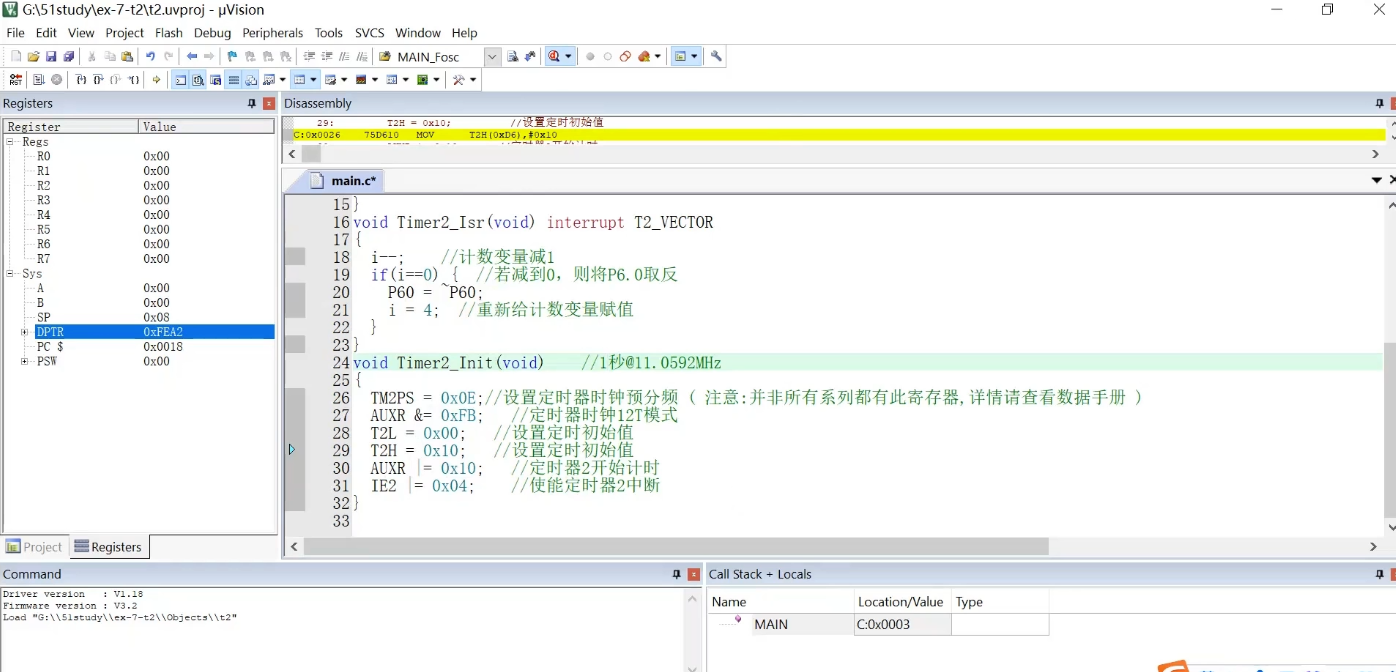Toggle the Symbols Window view button
Screen dimensions: 1396x672
215,80
